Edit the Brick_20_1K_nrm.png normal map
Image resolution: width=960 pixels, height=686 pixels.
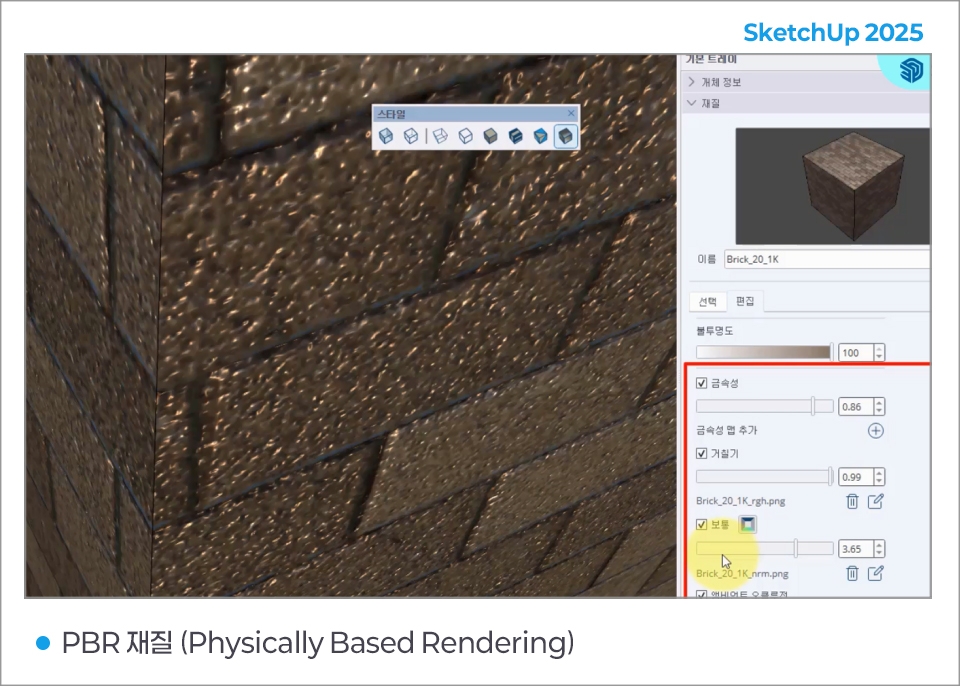pyautogui.click(x=876, y=573)
